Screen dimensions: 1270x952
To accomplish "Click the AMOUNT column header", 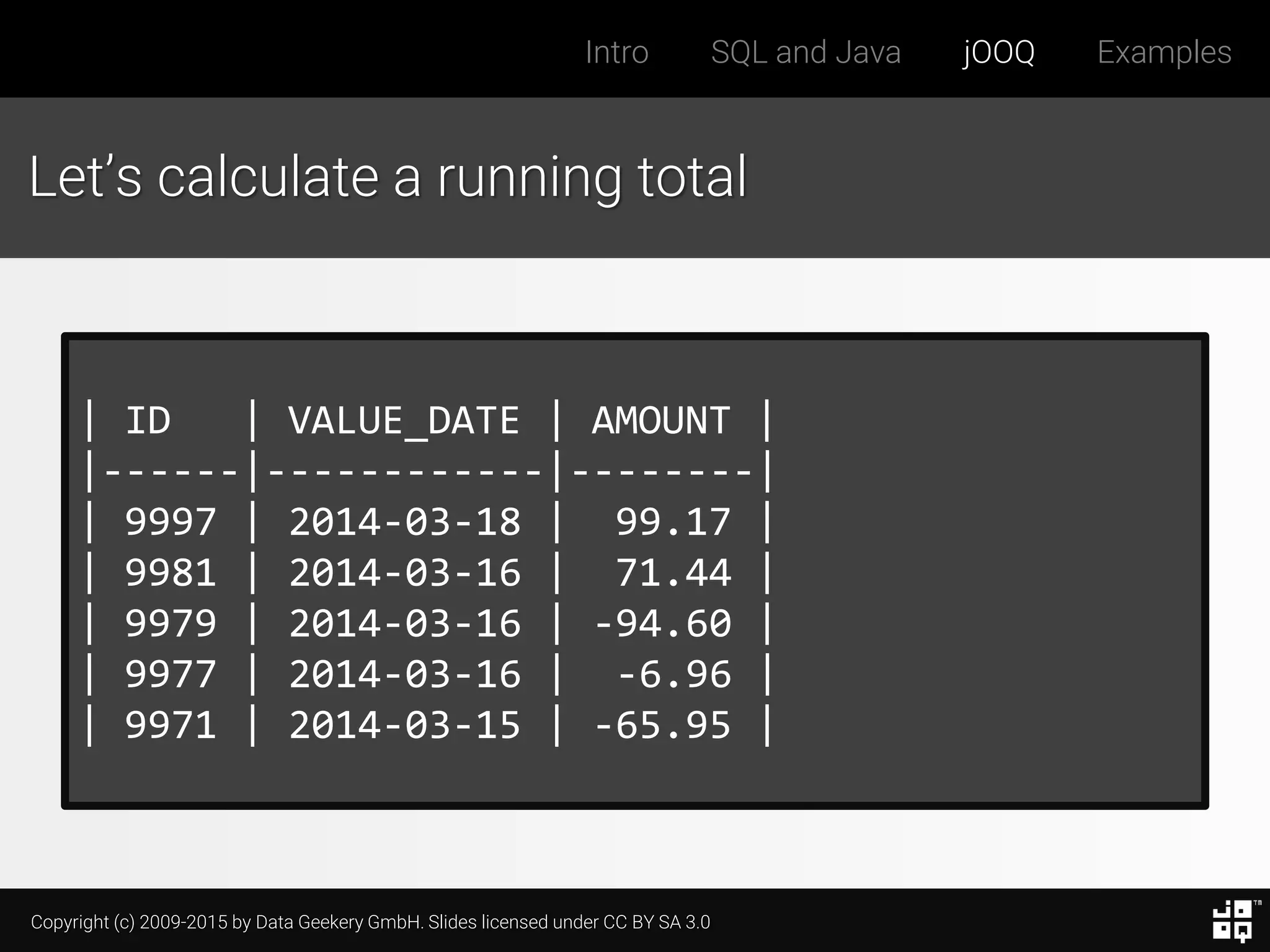I will pos(661,420).
